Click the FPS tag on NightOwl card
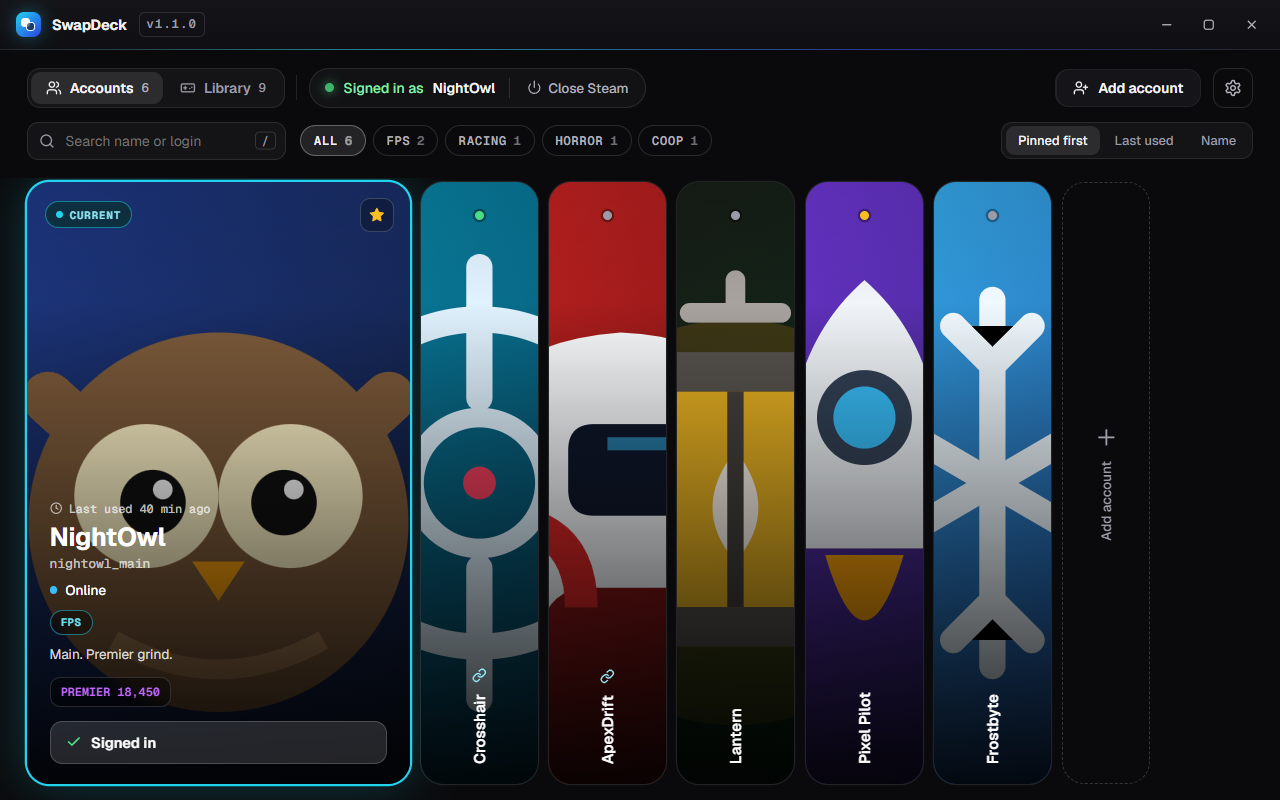The width and height of the screenshot is (1280, 800). [x=71, y=622]
